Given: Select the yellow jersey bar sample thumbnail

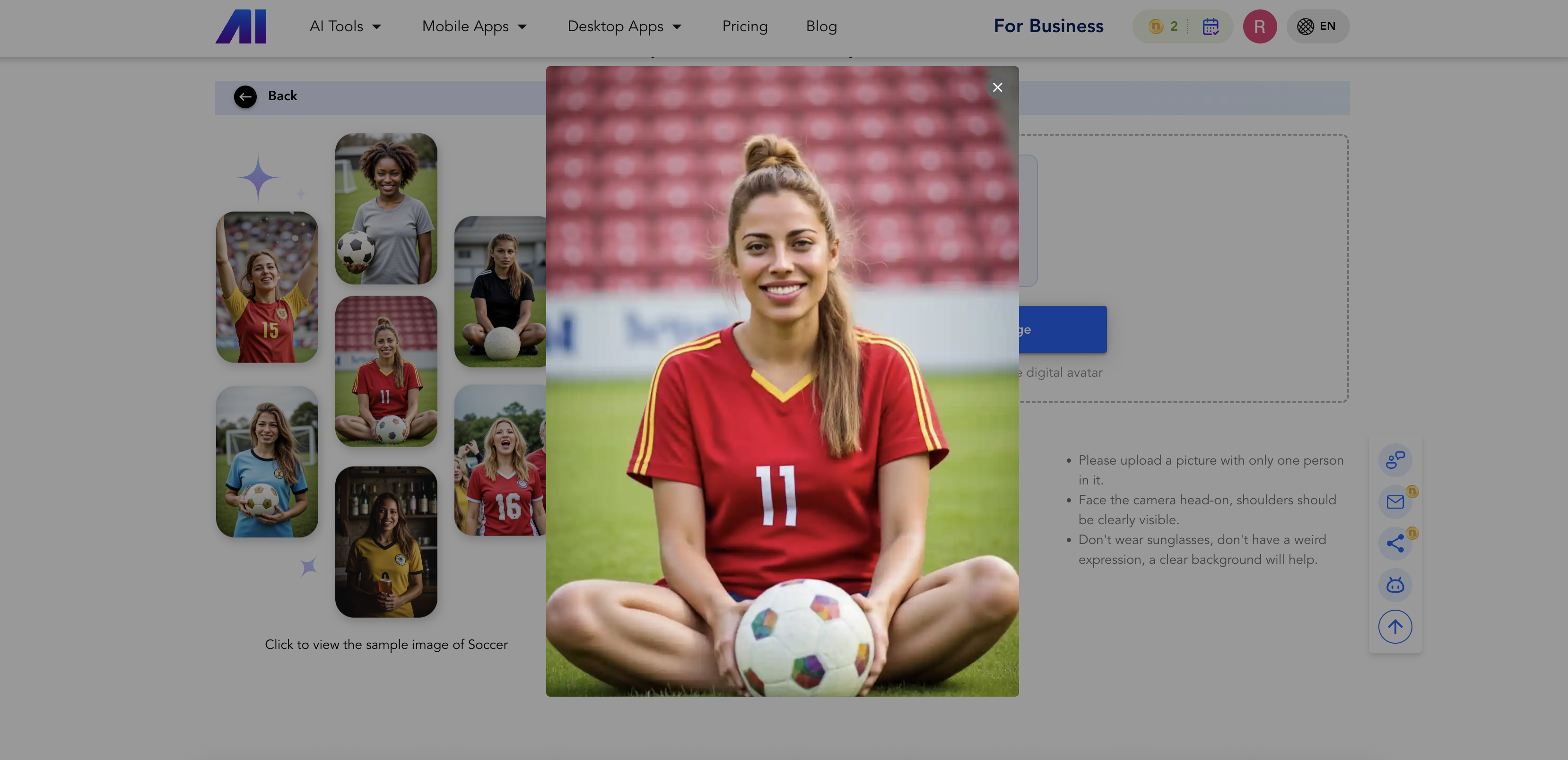Looking at the screenshot, I should pos(386,542).
